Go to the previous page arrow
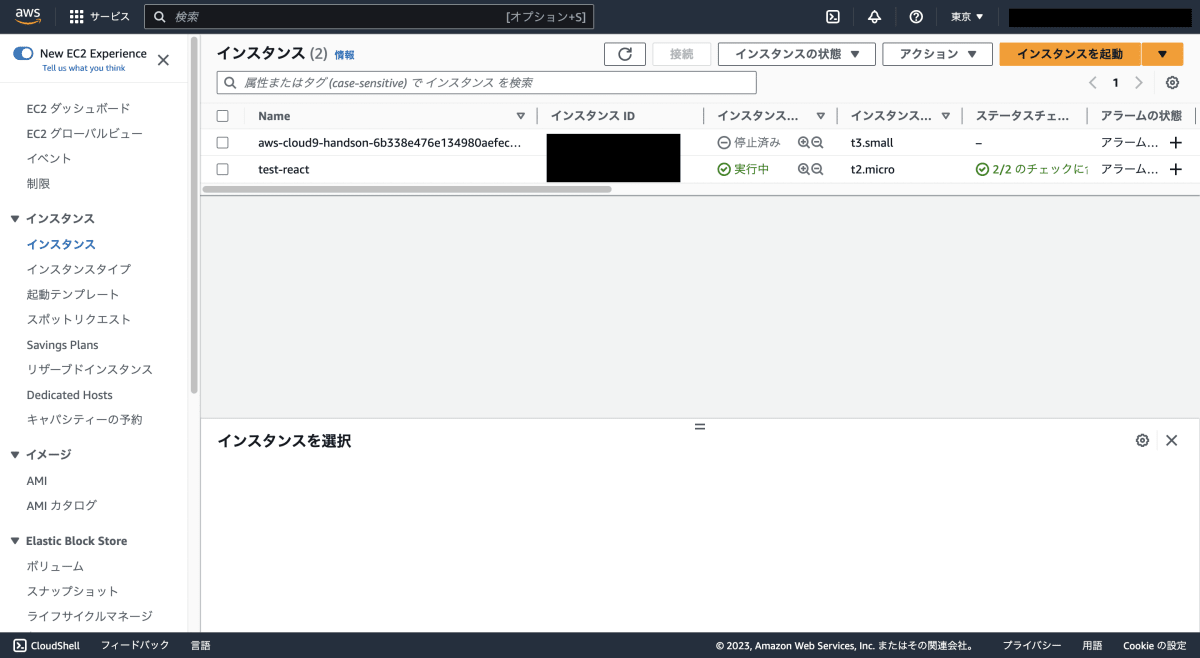1200x658 pixels. (1092, 83)
